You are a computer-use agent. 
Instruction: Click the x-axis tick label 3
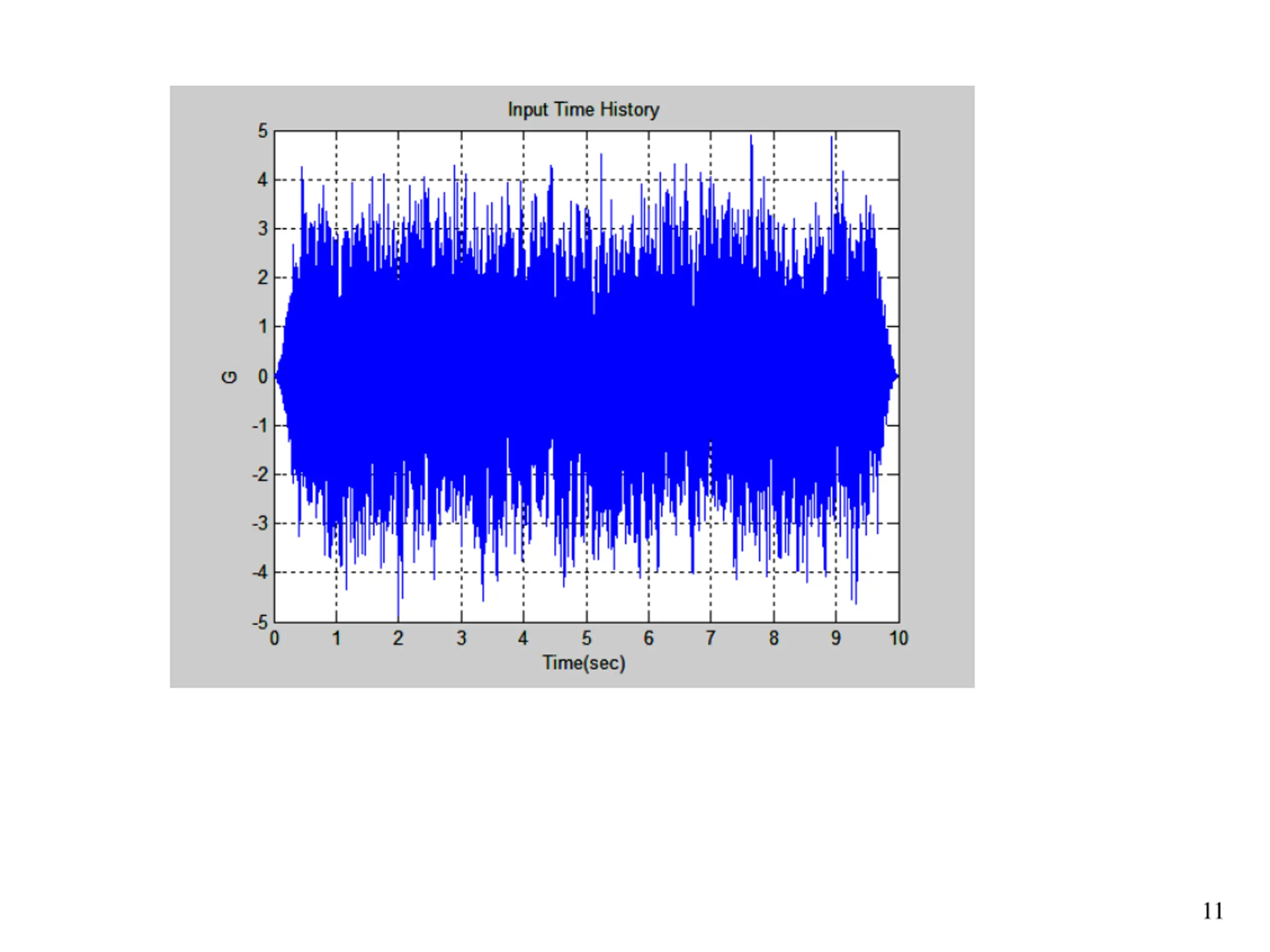[461, 638]
